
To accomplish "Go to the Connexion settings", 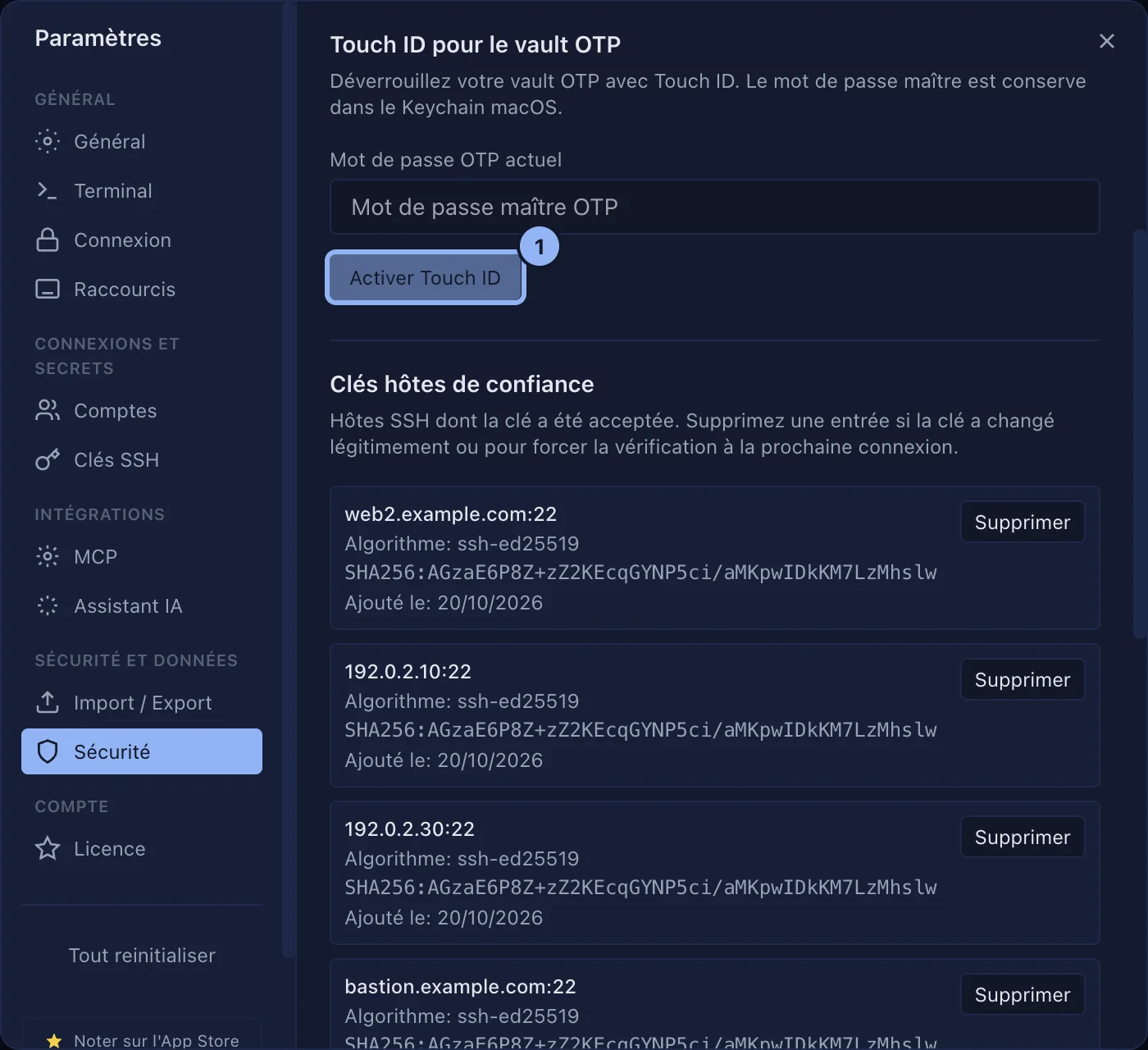I will point(142,240).
